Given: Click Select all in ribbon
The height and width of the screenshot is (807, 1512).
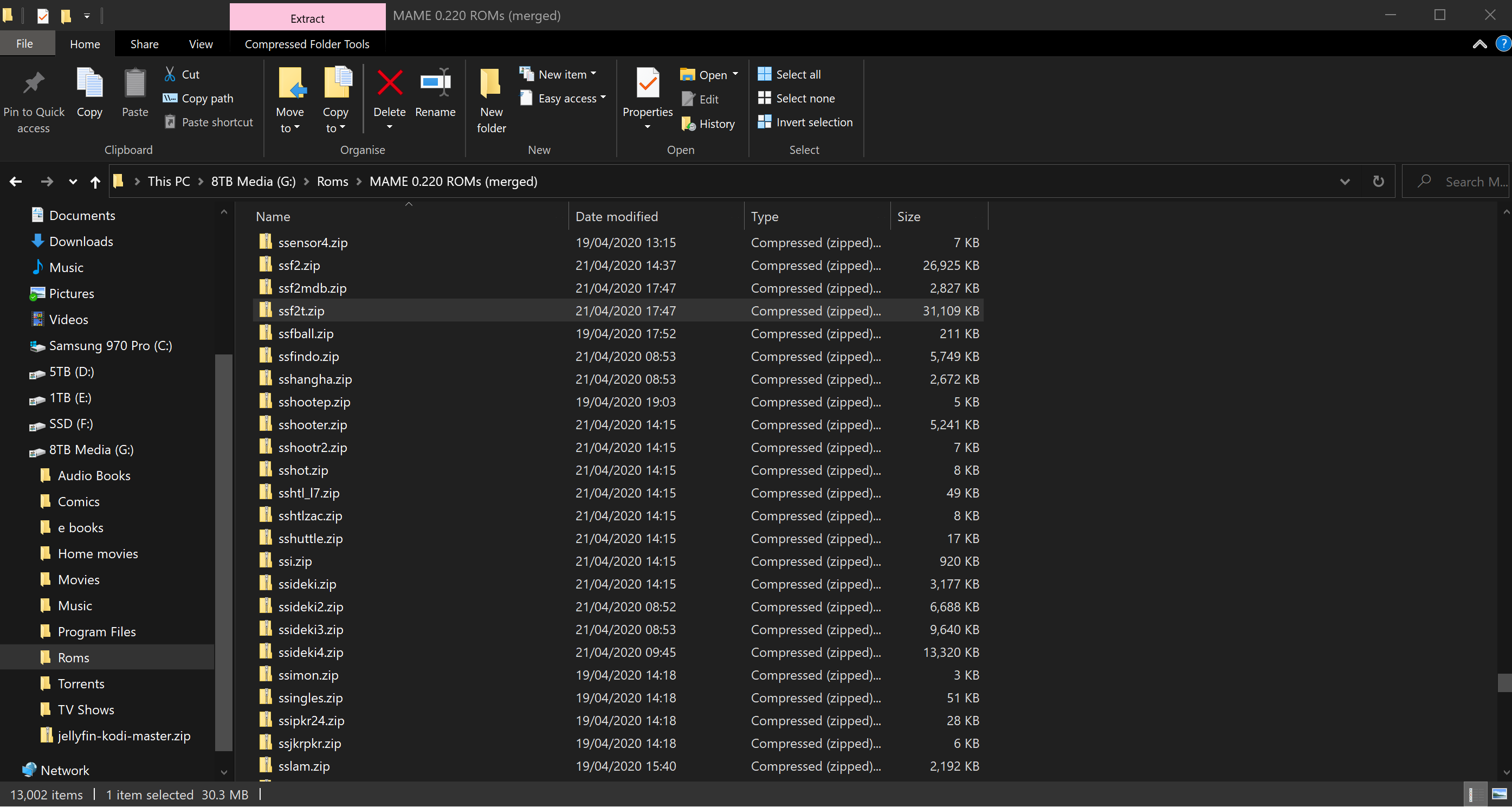Looking at the screenshot, I should (790, 74).
